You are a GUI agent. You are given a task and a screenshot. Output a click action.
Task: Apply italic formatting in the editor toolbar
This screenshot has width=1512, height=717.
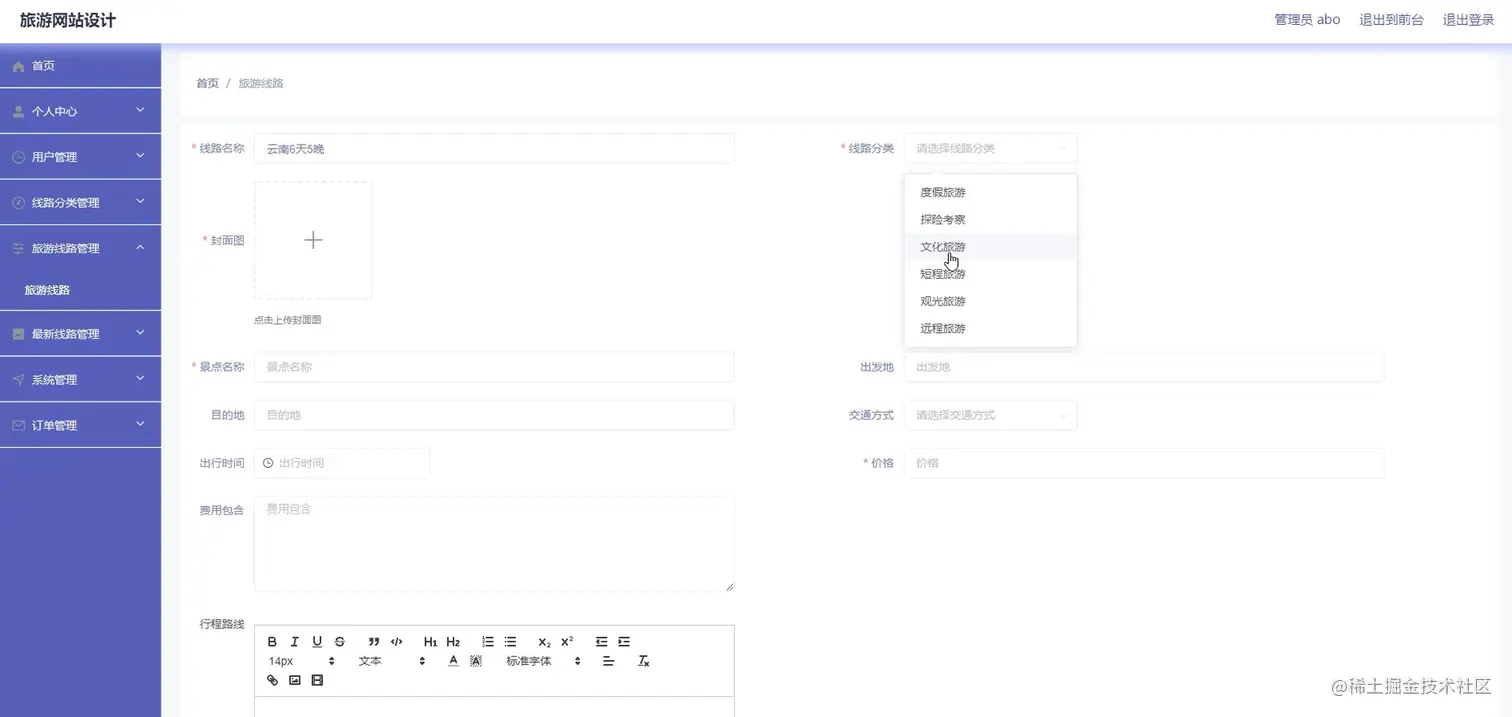click(295, 641)
